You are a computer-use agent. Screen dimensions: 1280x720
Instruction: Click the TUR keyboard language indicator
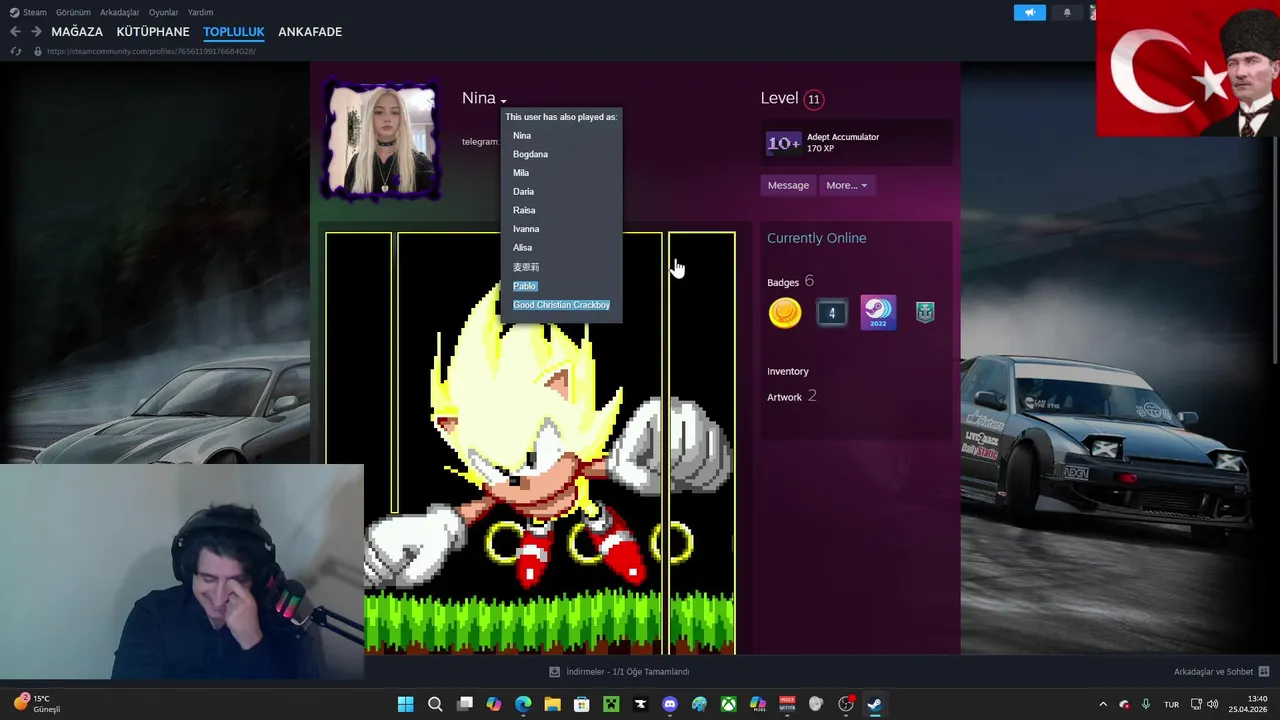coord(1172,704)
